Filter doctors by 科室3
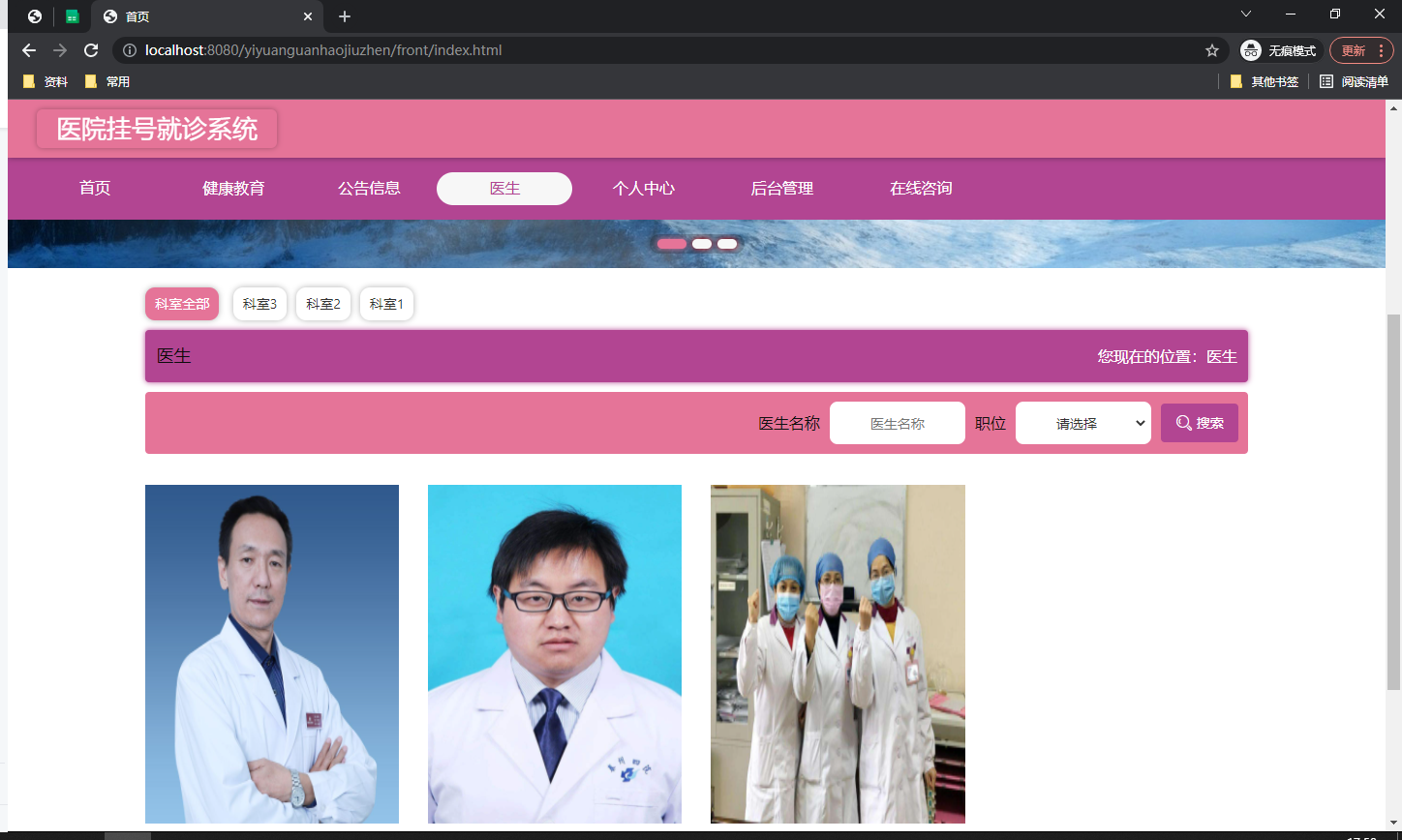1402x840 pixels. click(x=259, y=304)
